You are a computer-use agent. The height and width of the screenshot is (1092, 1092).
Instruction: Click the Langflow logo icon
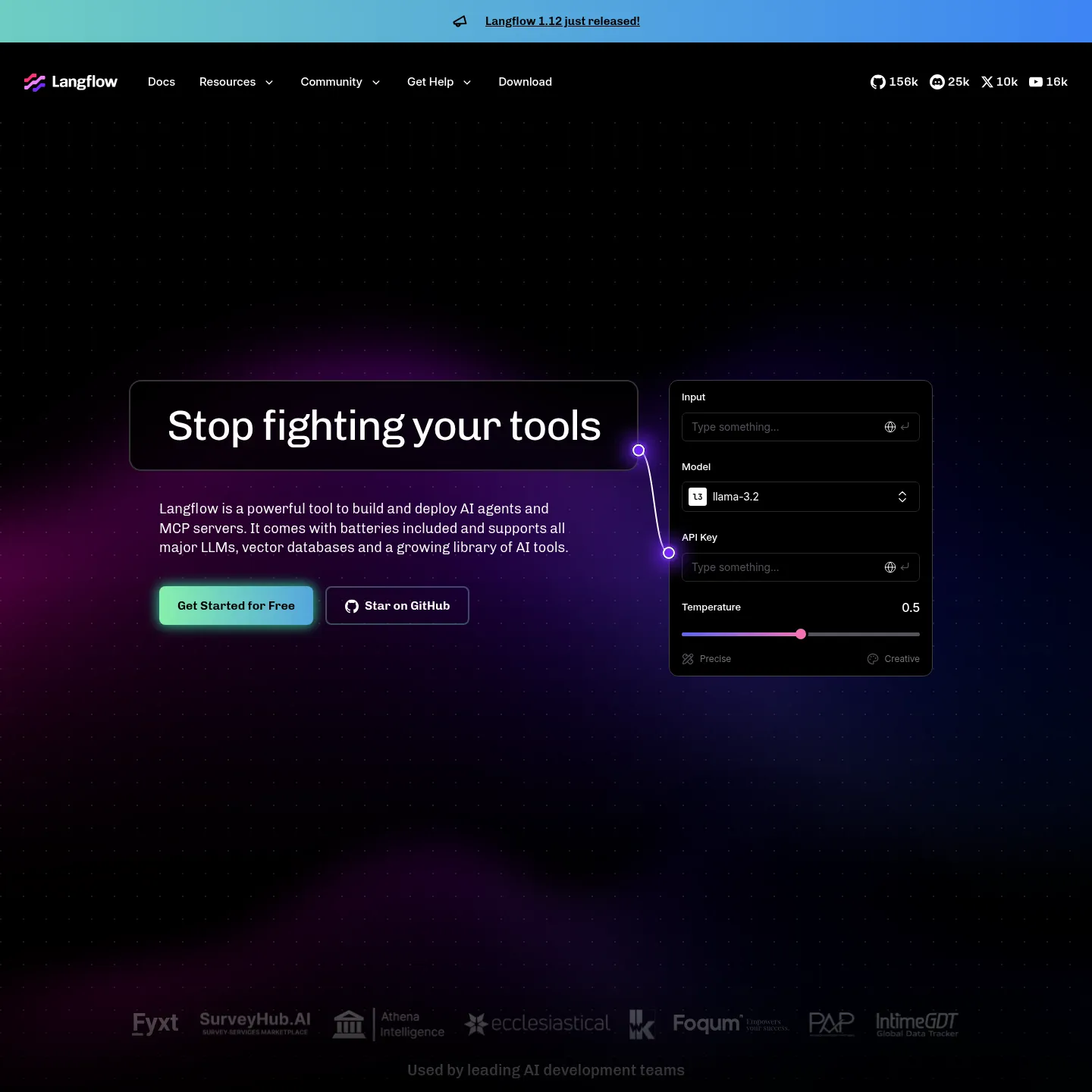(34, 82)
